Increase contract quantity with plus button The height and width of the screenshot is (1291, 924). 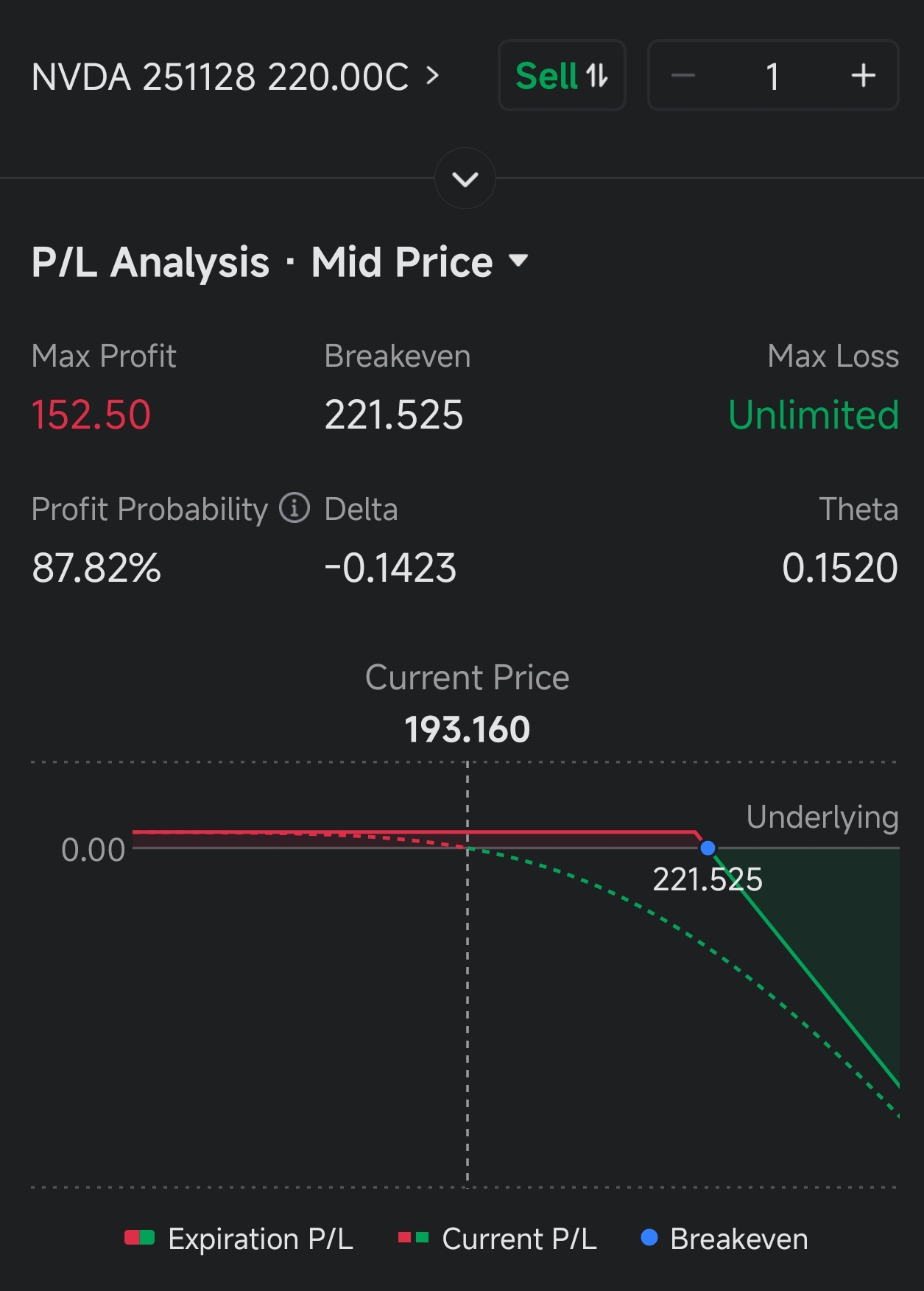tap(863, 76)
